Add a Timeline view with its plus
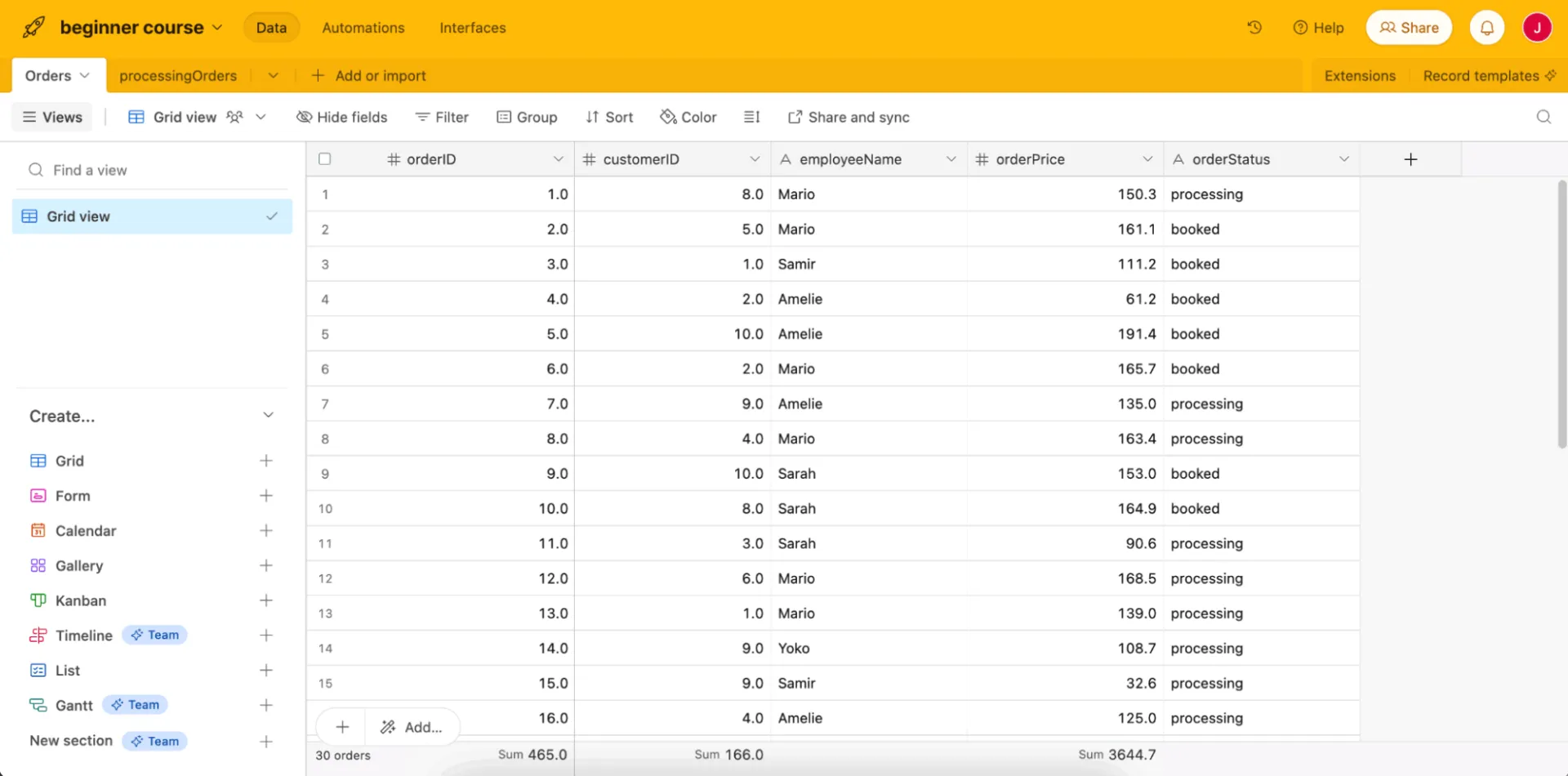Viewport: 1568px width, 776px height. (266, 636)
